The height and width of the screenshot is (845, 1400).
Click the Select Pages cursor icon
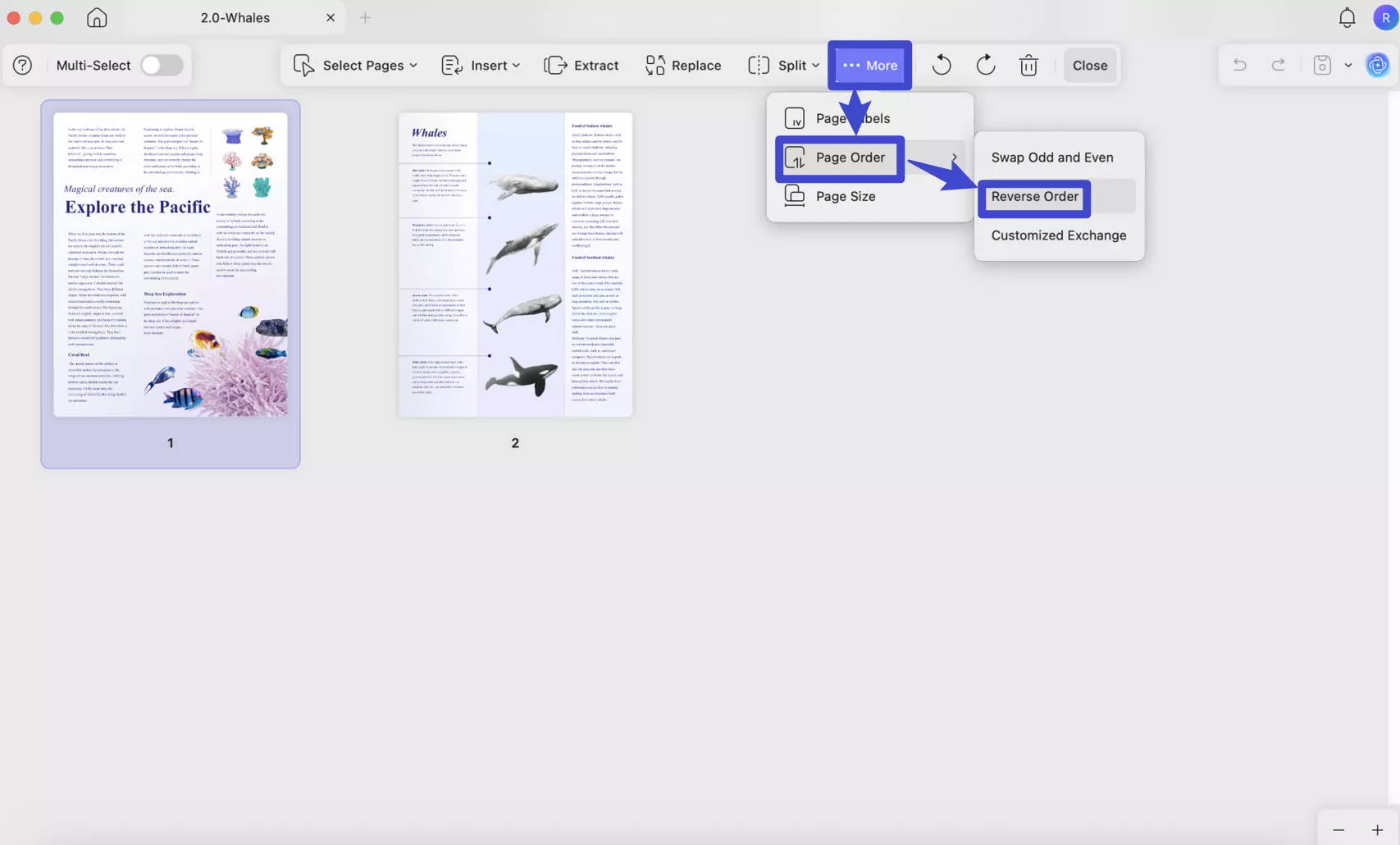[303, 65]
